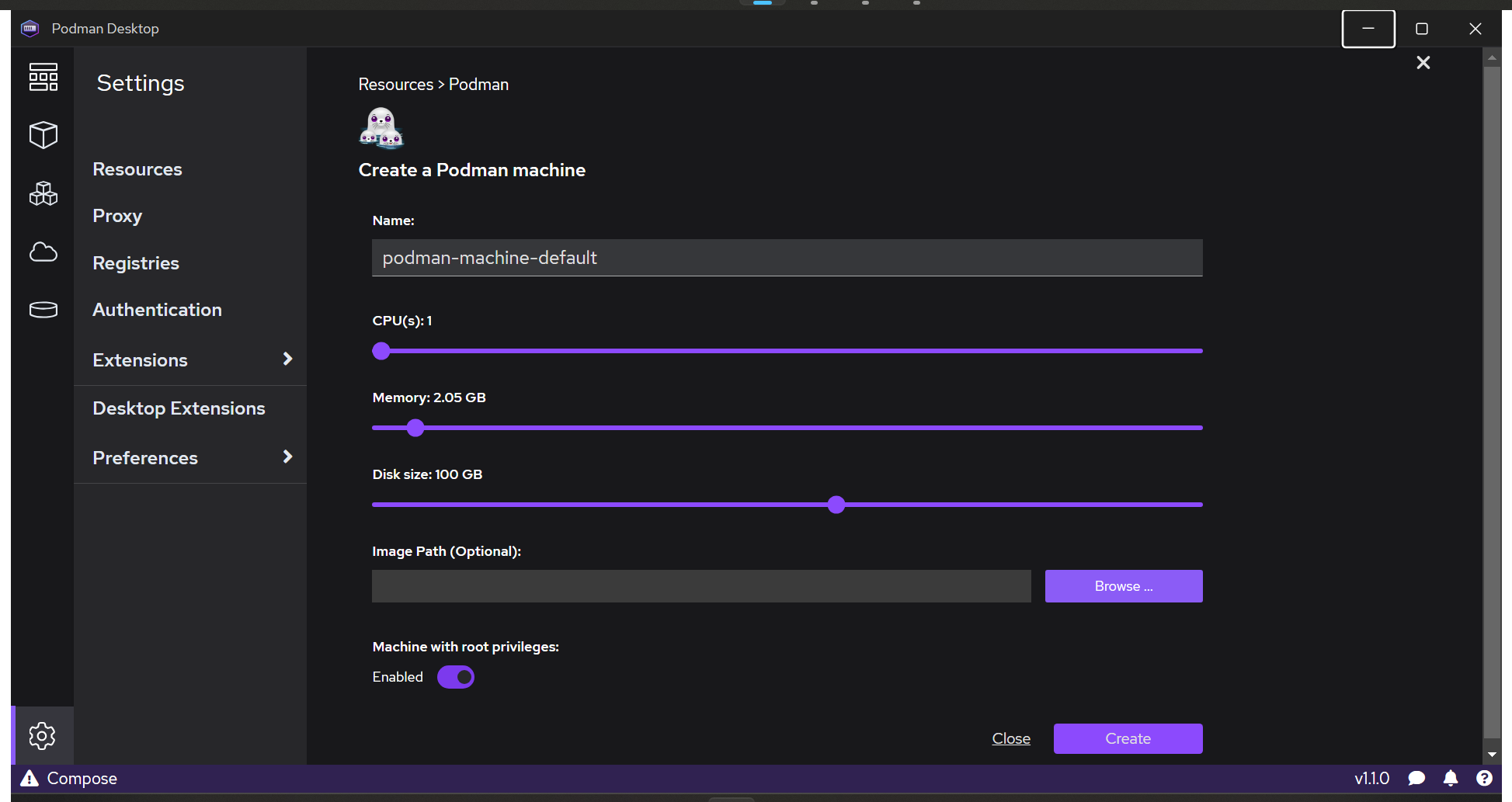Screen dimensions: 1512x802
Task: Click the Resources breadcrumb link
Action: pyautogui.click(x=396, y=85)
